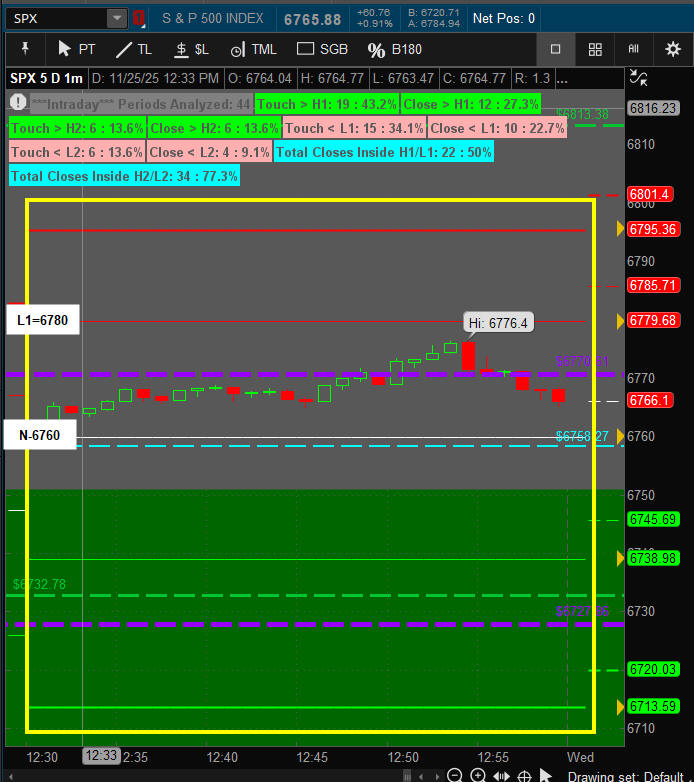Open the SPX symbol dropdown arrow
This screenshot has height=782, width=694.
point(117,18)
